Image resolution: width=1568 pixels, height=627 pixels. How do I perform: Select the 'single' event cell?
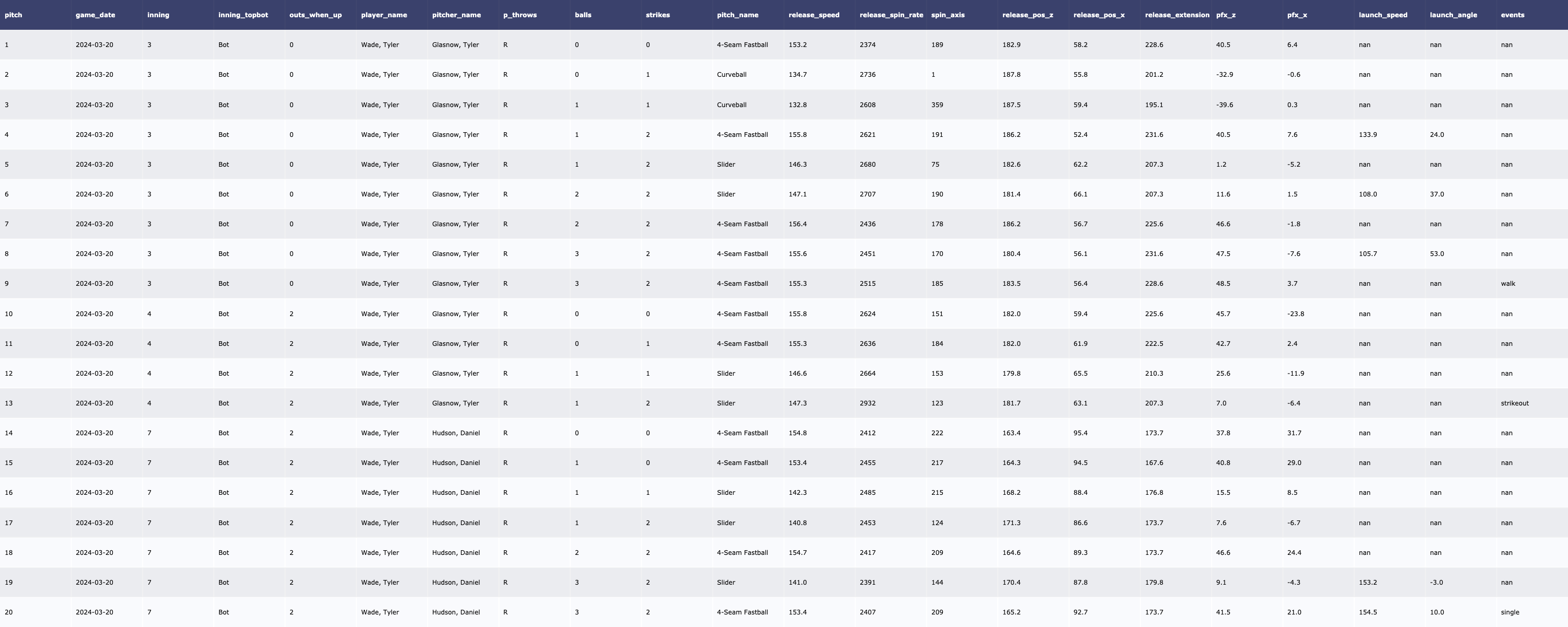[x=1509, y=612]
